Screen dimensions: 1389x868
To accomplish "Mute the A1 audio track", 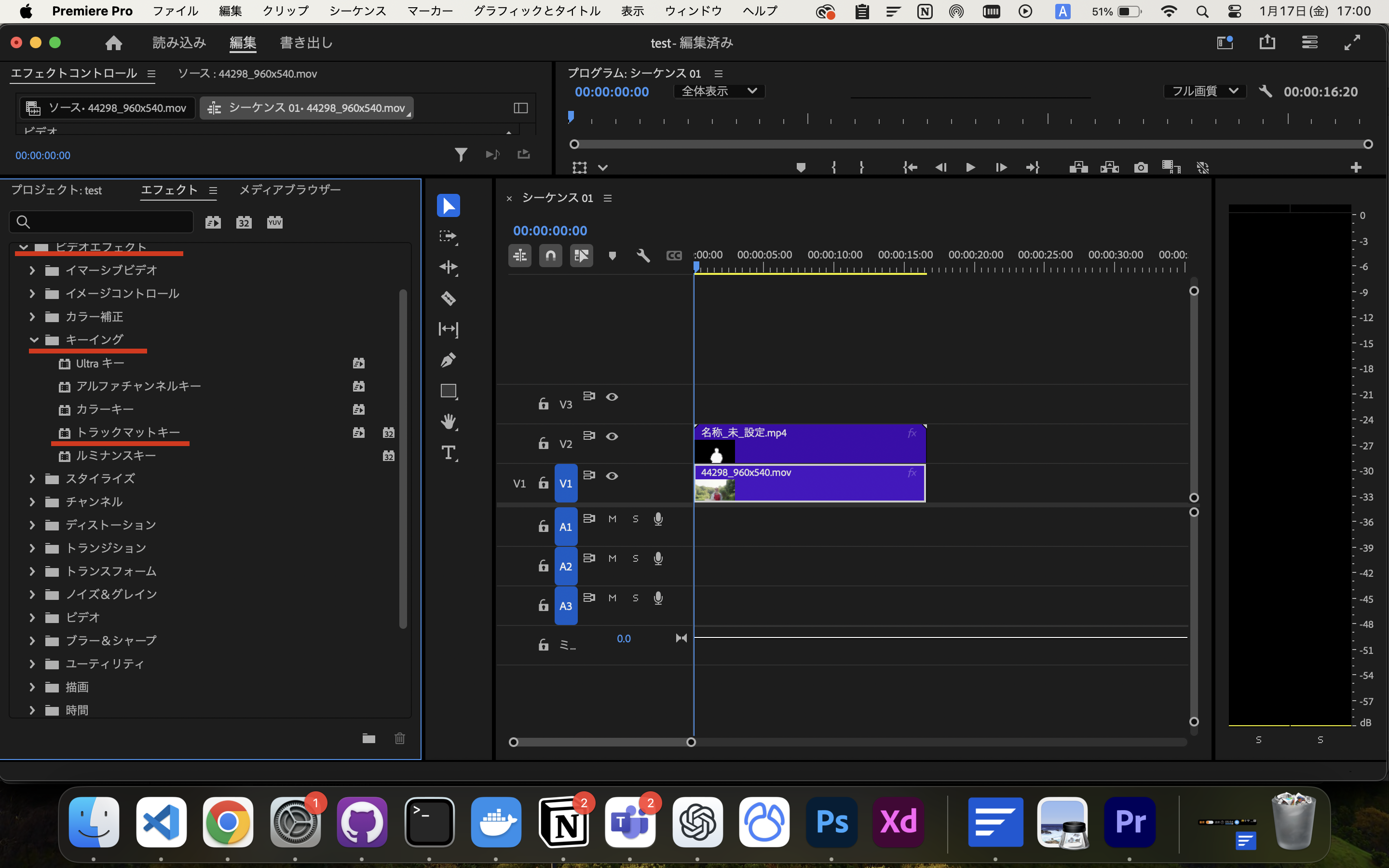I will (613, 519).
